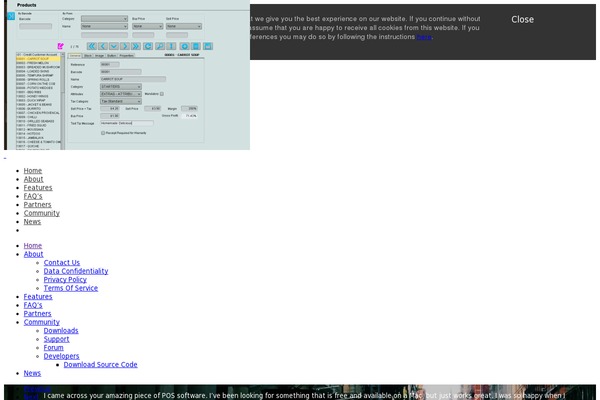The height and width of the screenshot is (400, 600).
Task: Select TEMPURA SHRIMP in product list
Action: pos(38,75)
